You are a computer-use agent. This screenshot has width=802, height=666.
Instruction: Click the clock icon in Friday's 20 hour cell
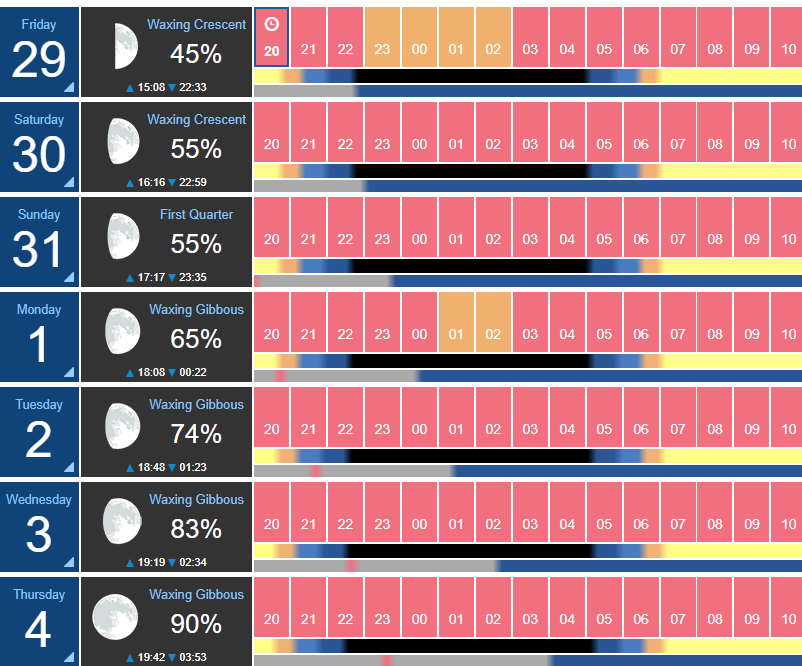point(272,24)
